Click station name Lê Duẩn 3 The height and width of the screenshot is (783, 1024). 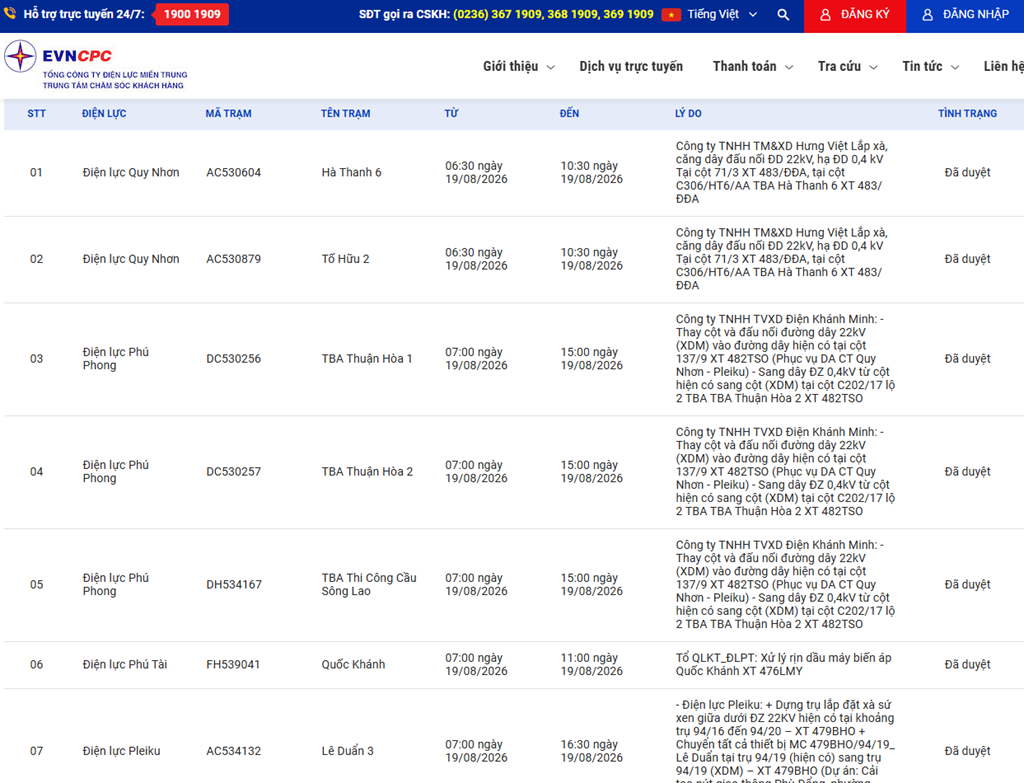pos(347,751)
